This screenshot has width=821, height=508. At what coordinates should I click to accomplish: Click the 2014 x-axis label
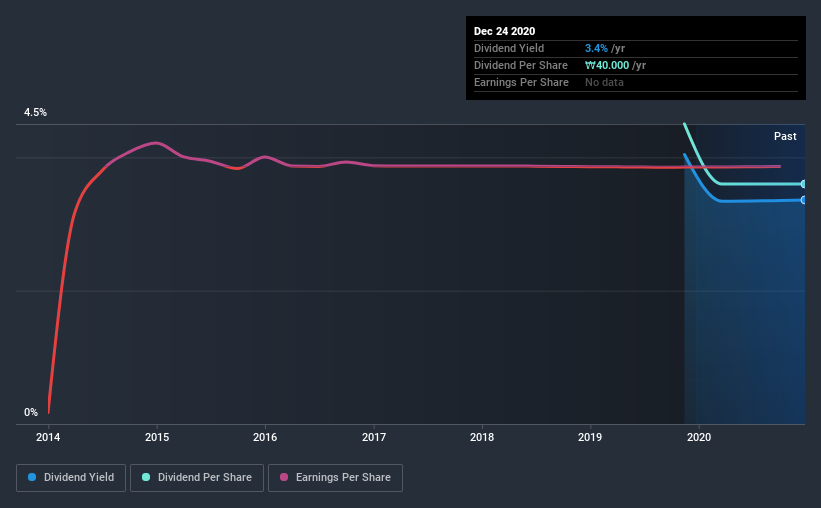[48, 437]
